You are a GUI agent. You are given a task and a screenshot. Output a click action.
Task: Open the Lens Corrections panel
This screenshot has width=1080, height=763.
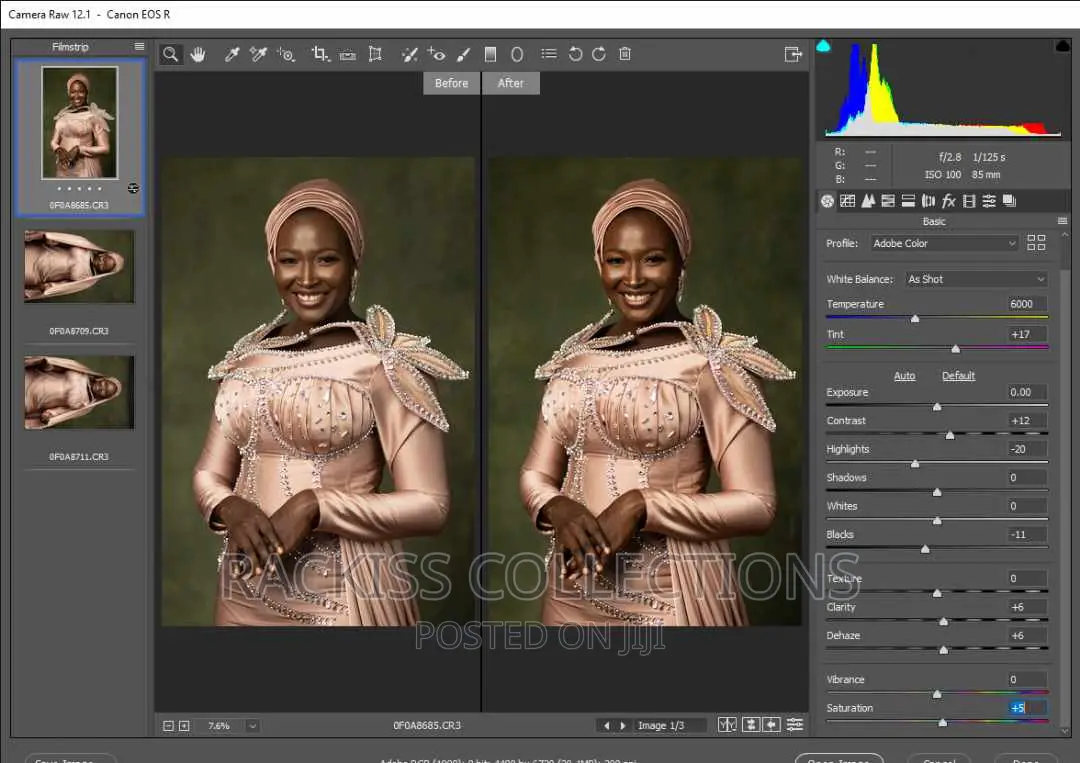(x=928, y=201)
